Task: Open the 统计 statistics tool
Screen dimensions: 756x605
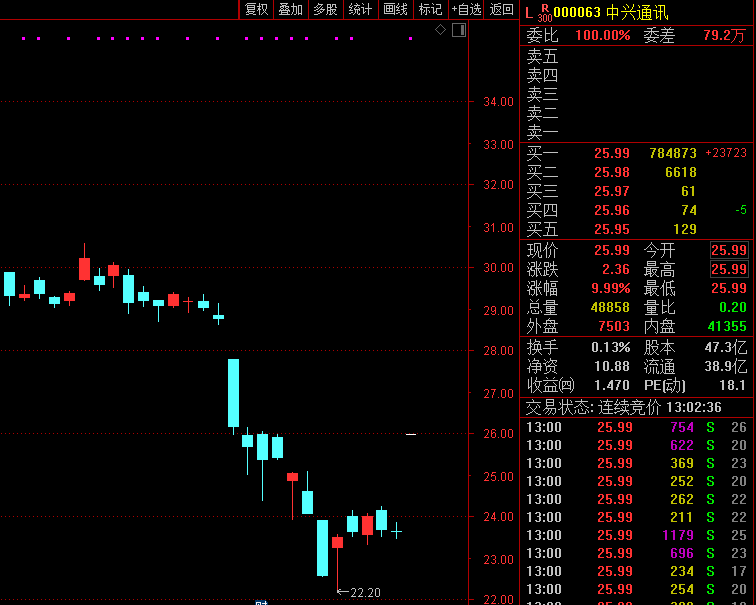Action: (360, 9)
